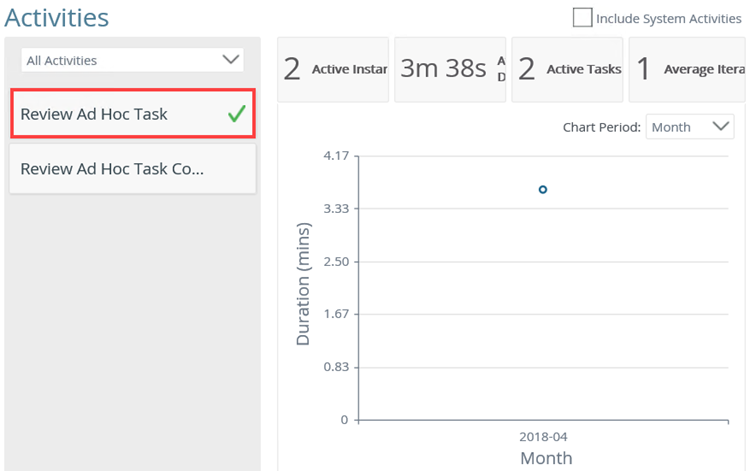This screenshot has height=471, width=750.
Task: Click the Duration (mins) axis title
Action: pos(304,283)
